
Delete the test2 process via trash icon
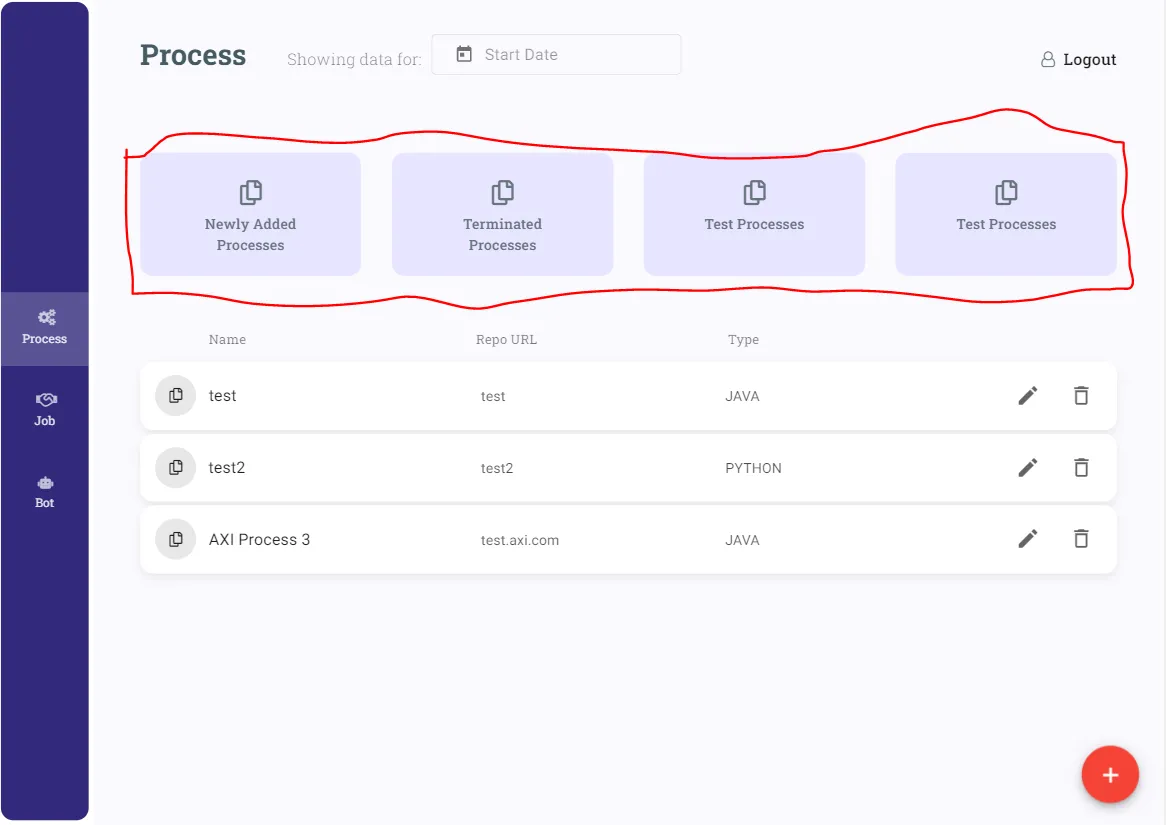pos(1081,468)
